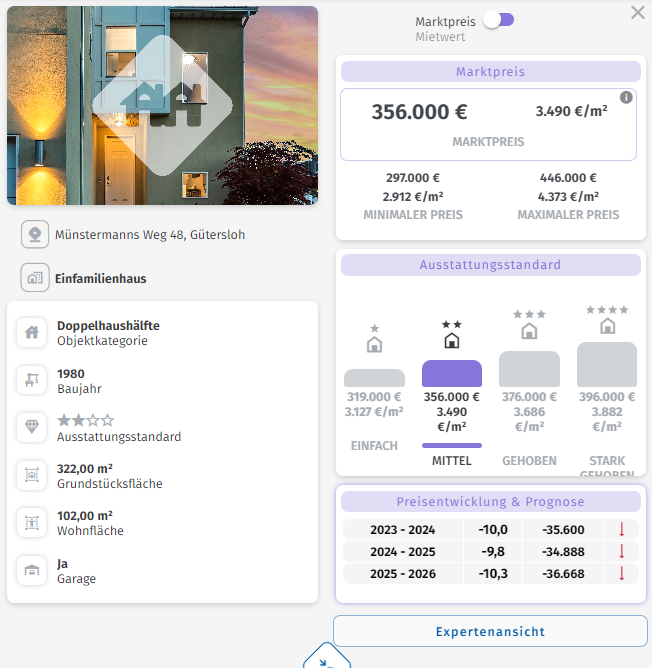652x668 pixels.
Task: Select the EINFACH gray price bar
Action: tap(374, 378)
